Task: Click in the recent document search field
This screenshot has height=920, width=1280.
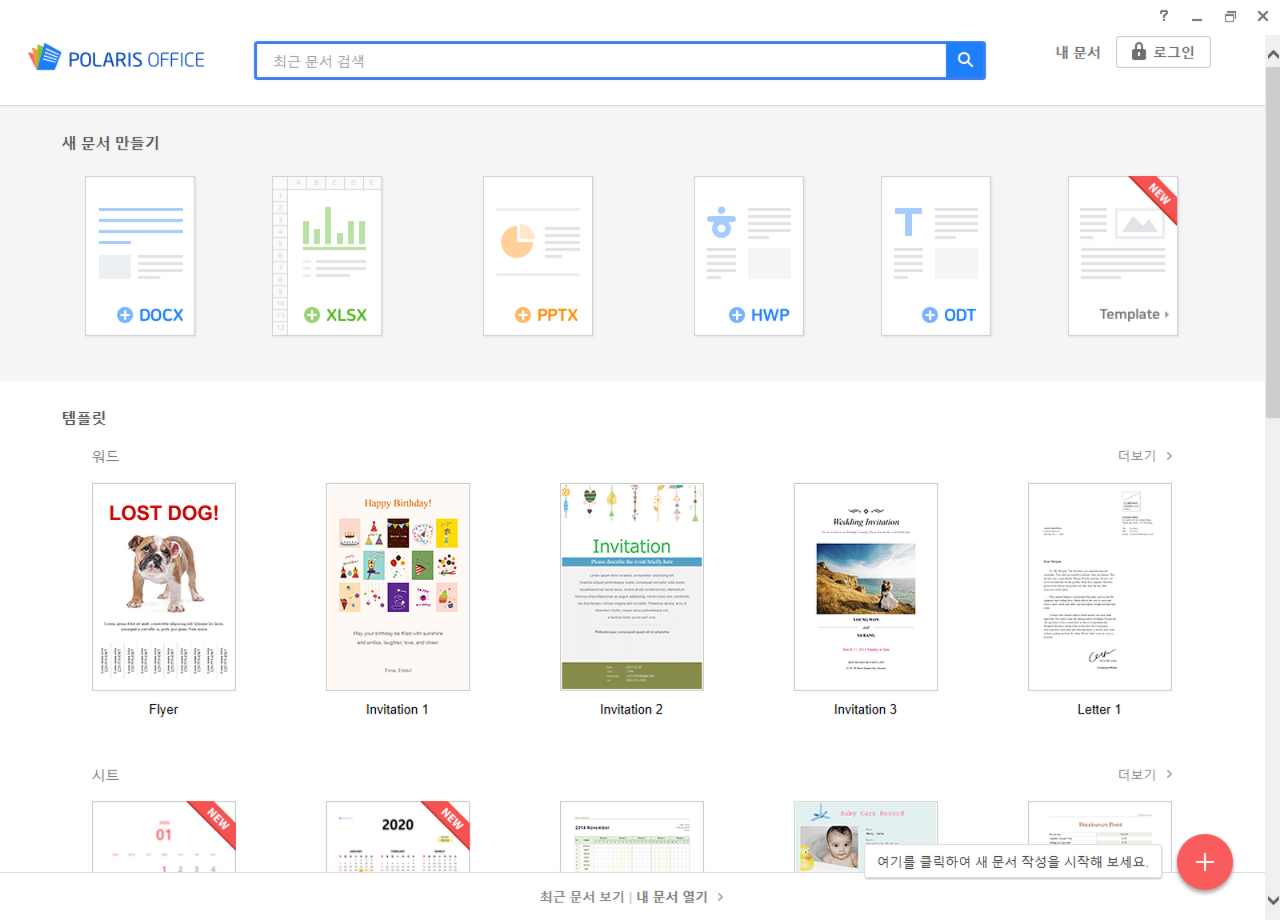Action: coord(600,60)
